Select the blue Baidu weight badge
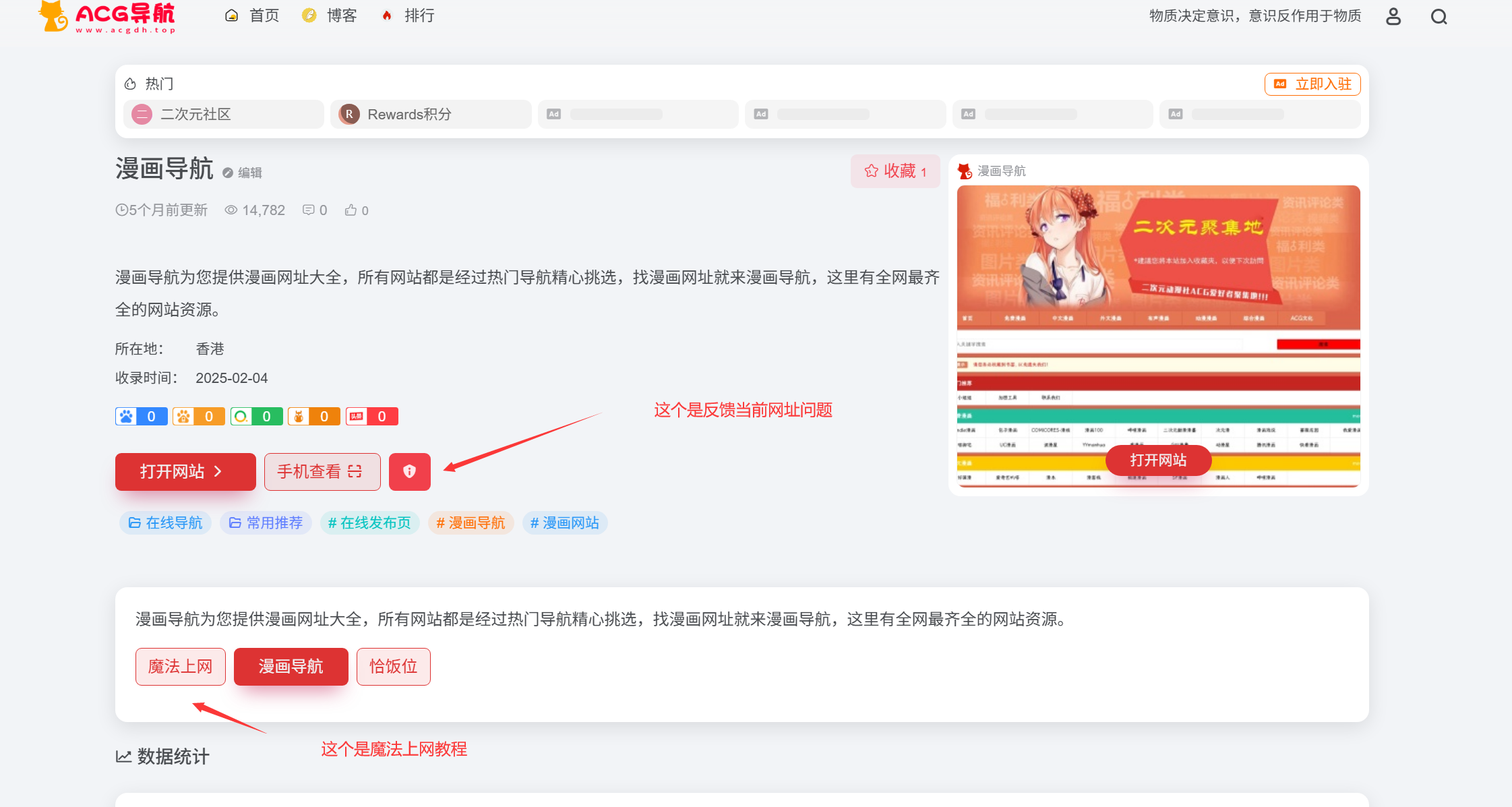 tap(141, 416)
